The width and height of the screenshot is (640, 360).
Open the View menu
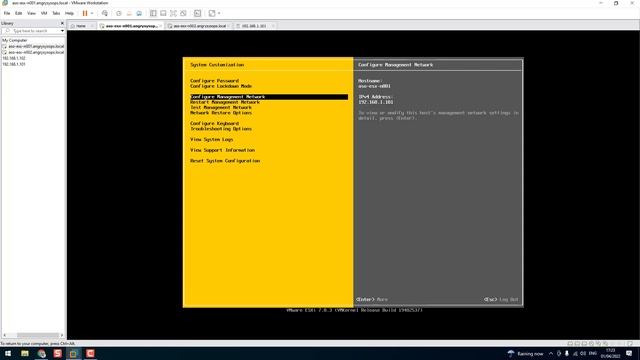[31, 13]
